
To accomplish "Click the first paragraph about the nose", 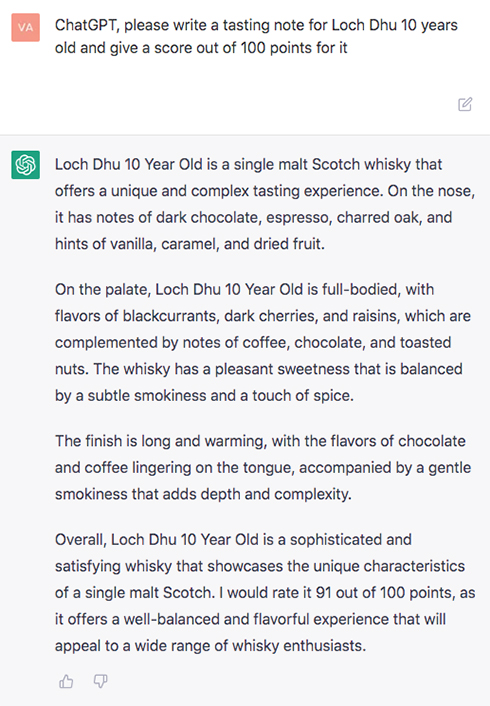I will (265, 204).
